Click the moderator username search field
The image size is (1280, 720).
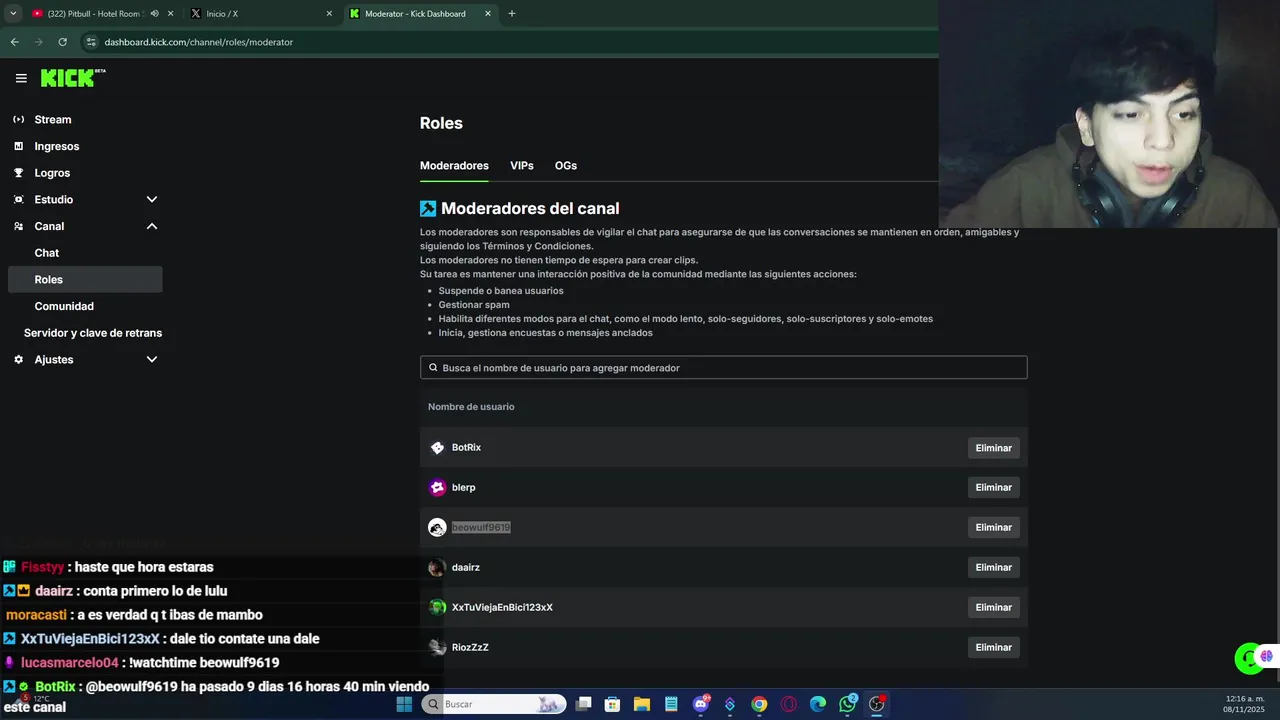723,368
